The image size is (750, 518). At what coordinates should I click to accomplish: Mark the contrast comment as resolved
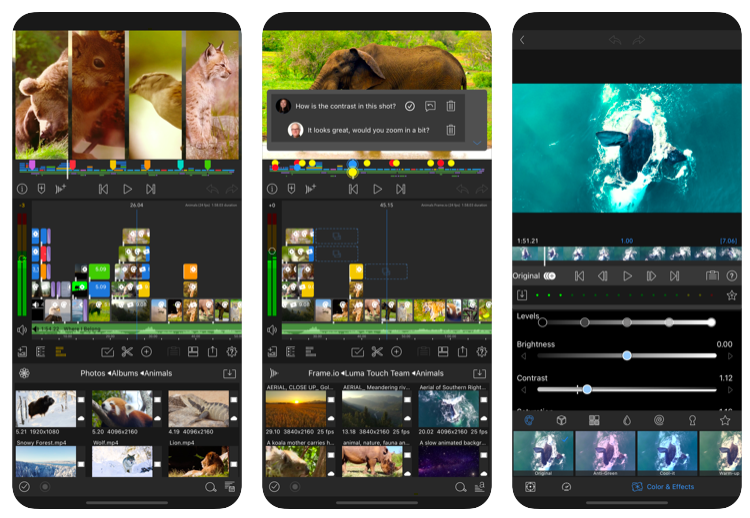click(x=410, y=106)
